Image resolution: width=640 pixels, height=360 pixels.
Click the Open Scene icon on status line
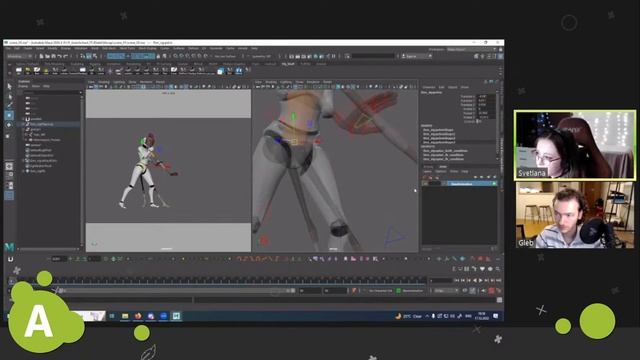(x=47, y=56)
